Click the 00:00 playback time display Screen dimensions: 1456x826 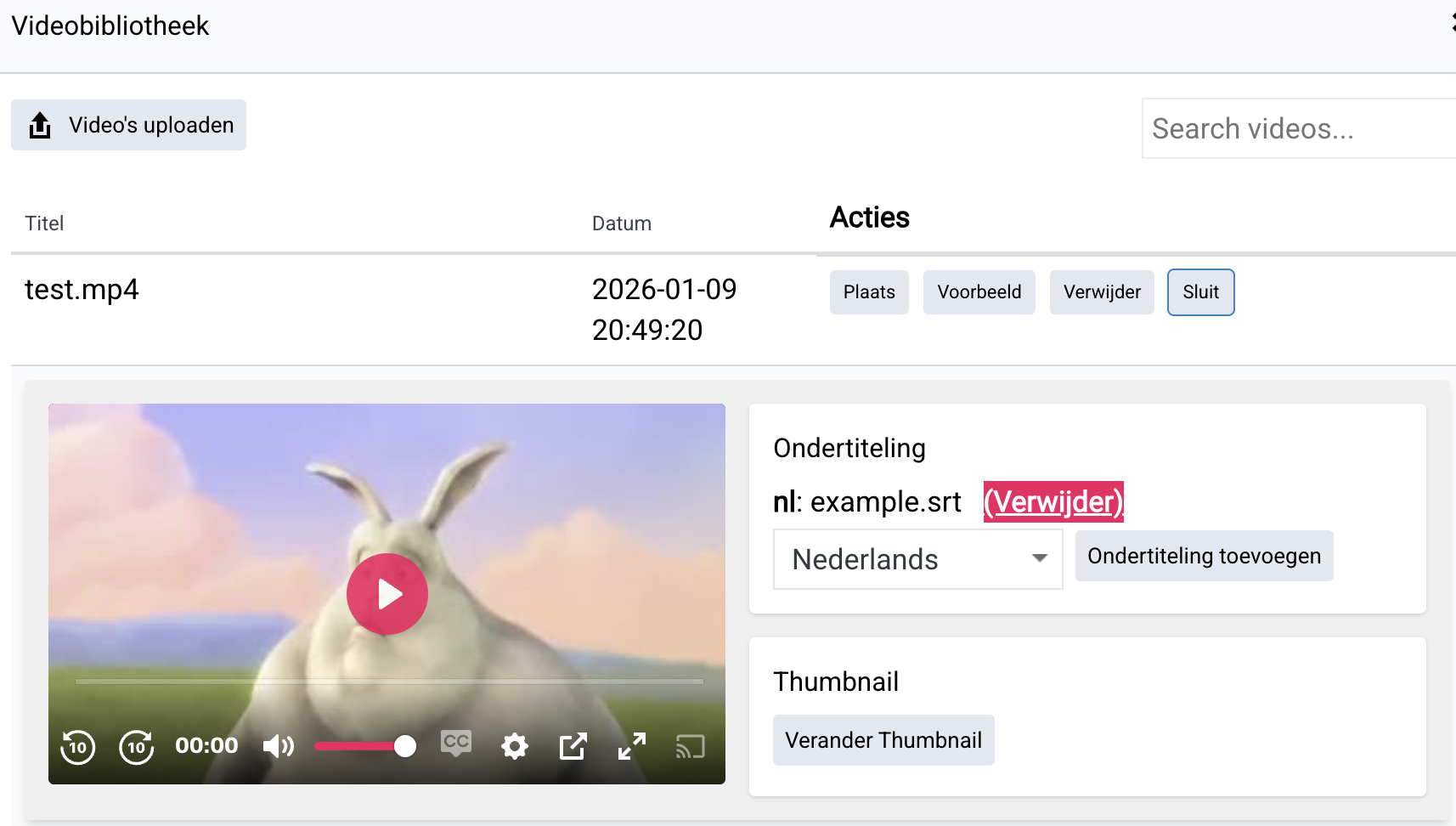(206, 746)
